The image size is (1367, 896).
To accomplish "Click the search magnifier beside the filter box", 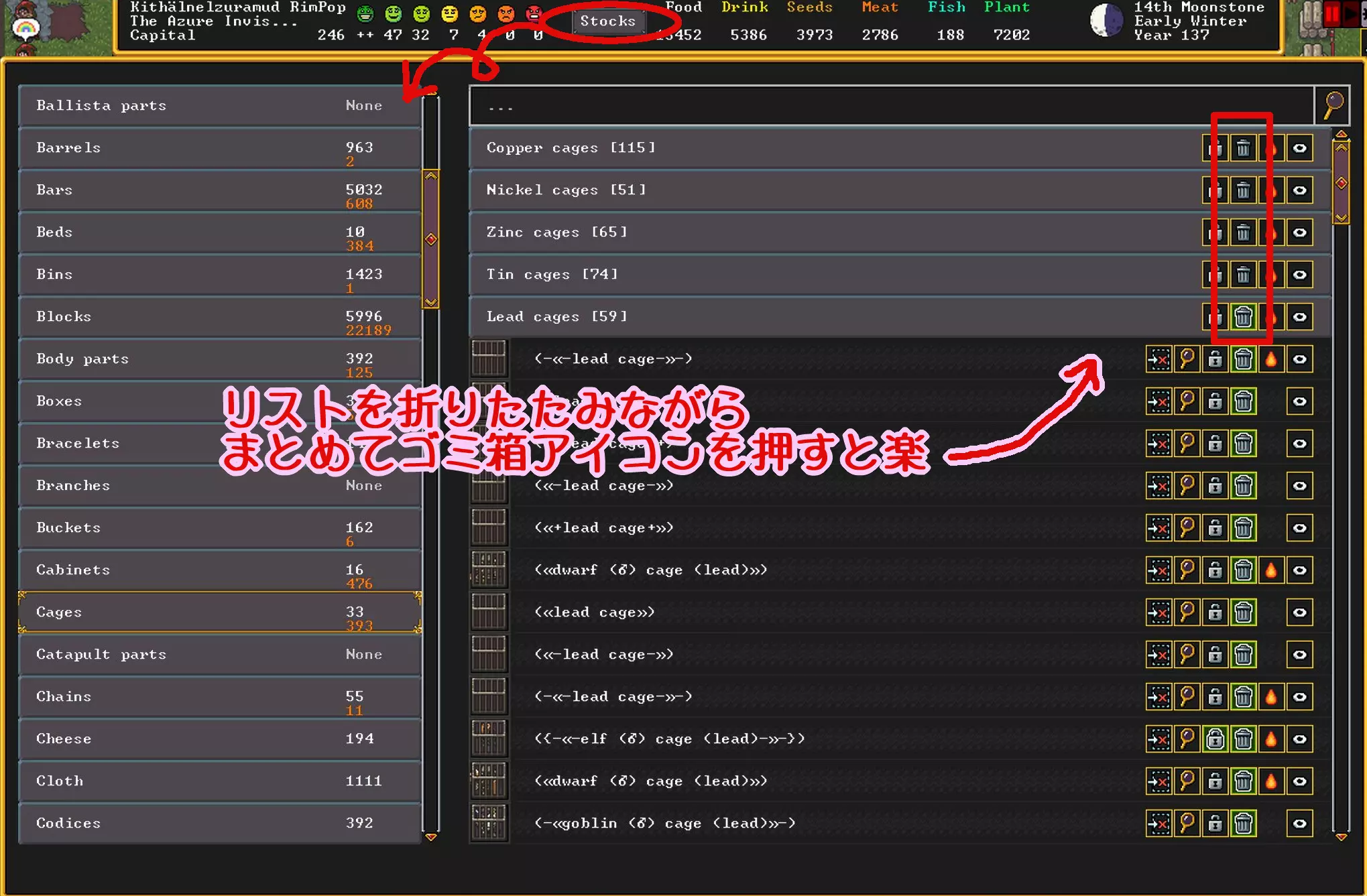I will pyautogui.click(x=1333, y=105).
